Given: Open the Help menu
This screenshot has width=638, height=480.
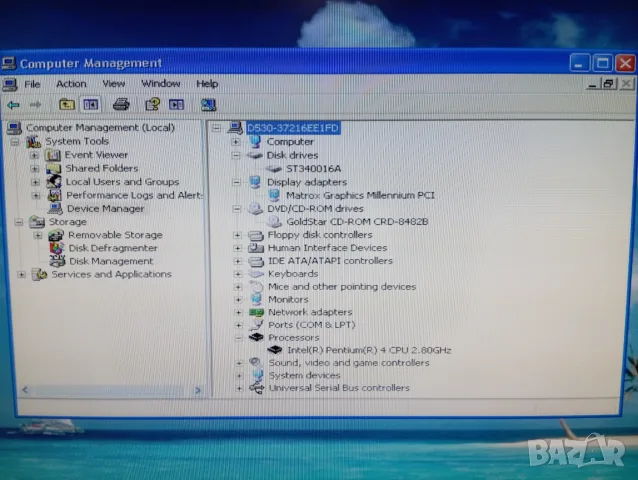Looking at the screenshot, I should pyautogui.click(x=207, y=84).
